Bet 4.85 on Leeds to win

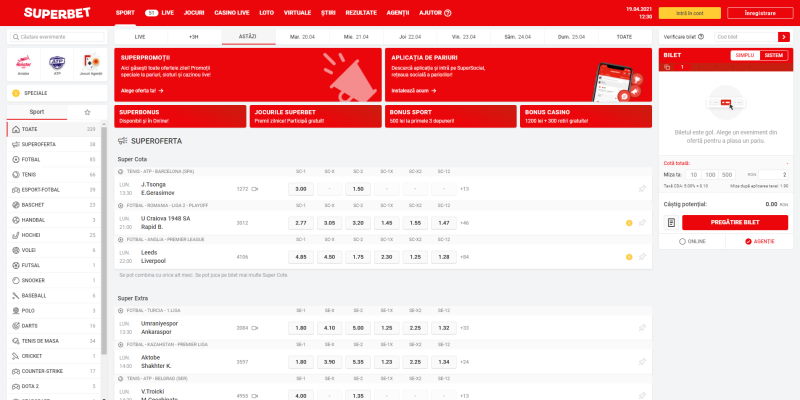pos(301,257)
